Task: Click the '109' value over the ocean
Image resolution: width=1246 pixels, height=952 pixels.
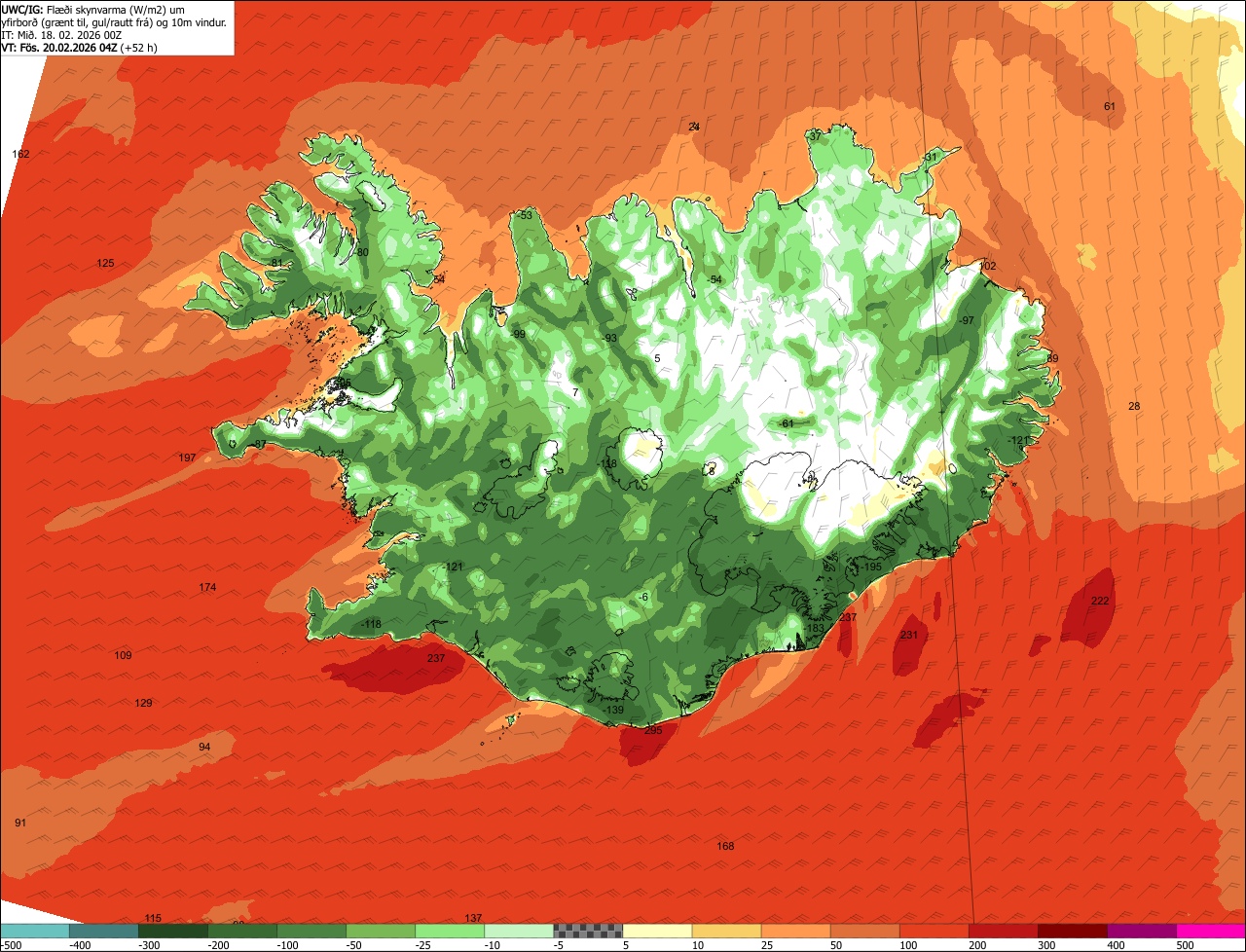Action: coord(123,655)
